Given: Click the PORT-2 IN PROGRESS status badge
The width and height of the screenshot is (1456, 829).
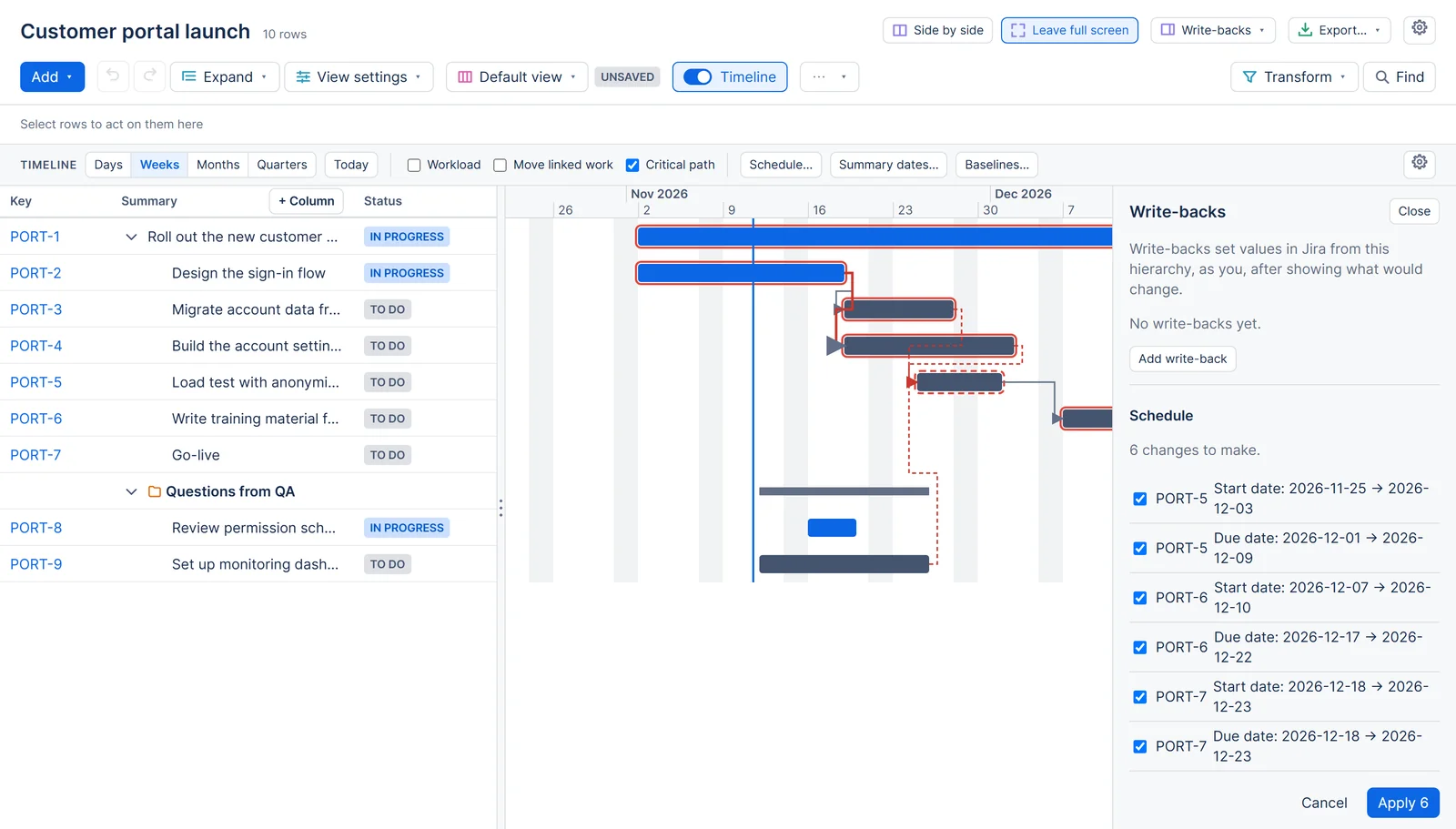Looking at the screenshot, I should pyautogui.click(x=407, y=273).
